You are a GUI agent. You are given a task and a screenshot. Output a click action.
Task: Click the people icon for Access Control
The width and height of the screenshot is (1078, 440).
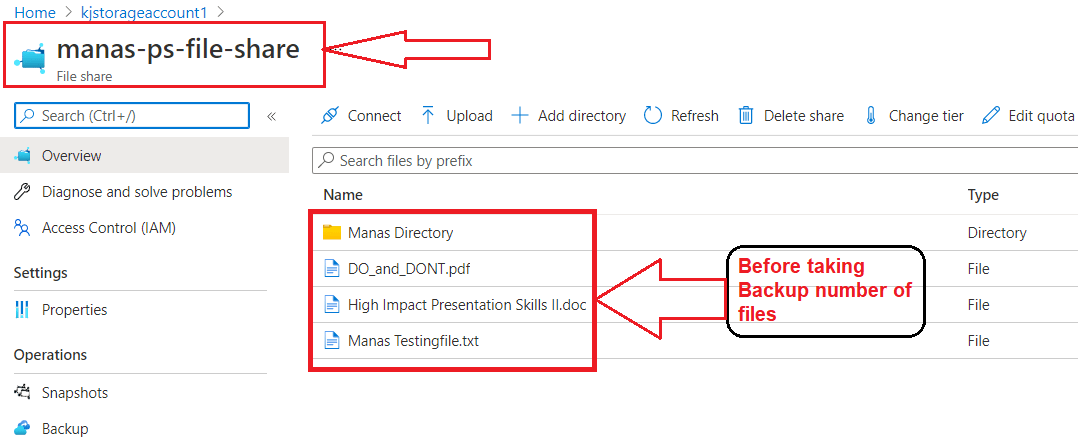pyautogui.click(x=22, y=228)
